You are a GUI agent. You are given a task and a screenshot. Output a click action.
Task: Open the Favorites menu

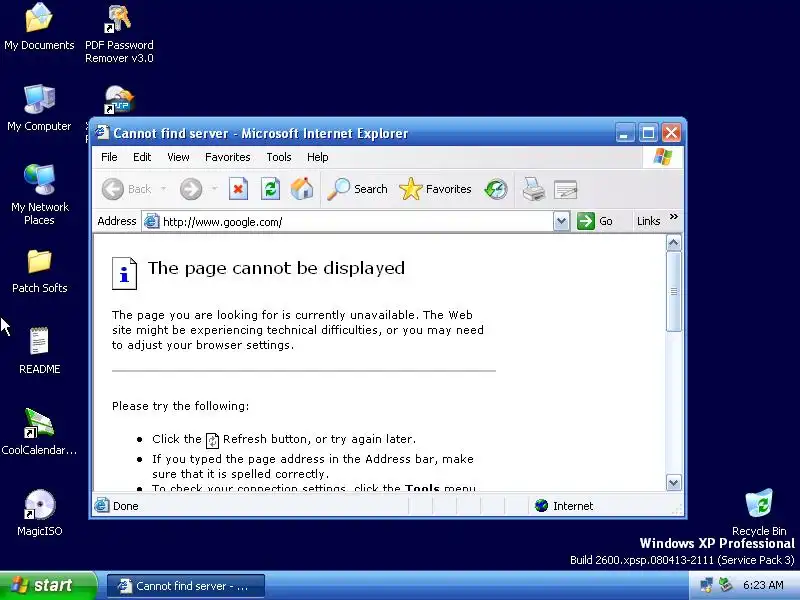(x=228, y=157)
